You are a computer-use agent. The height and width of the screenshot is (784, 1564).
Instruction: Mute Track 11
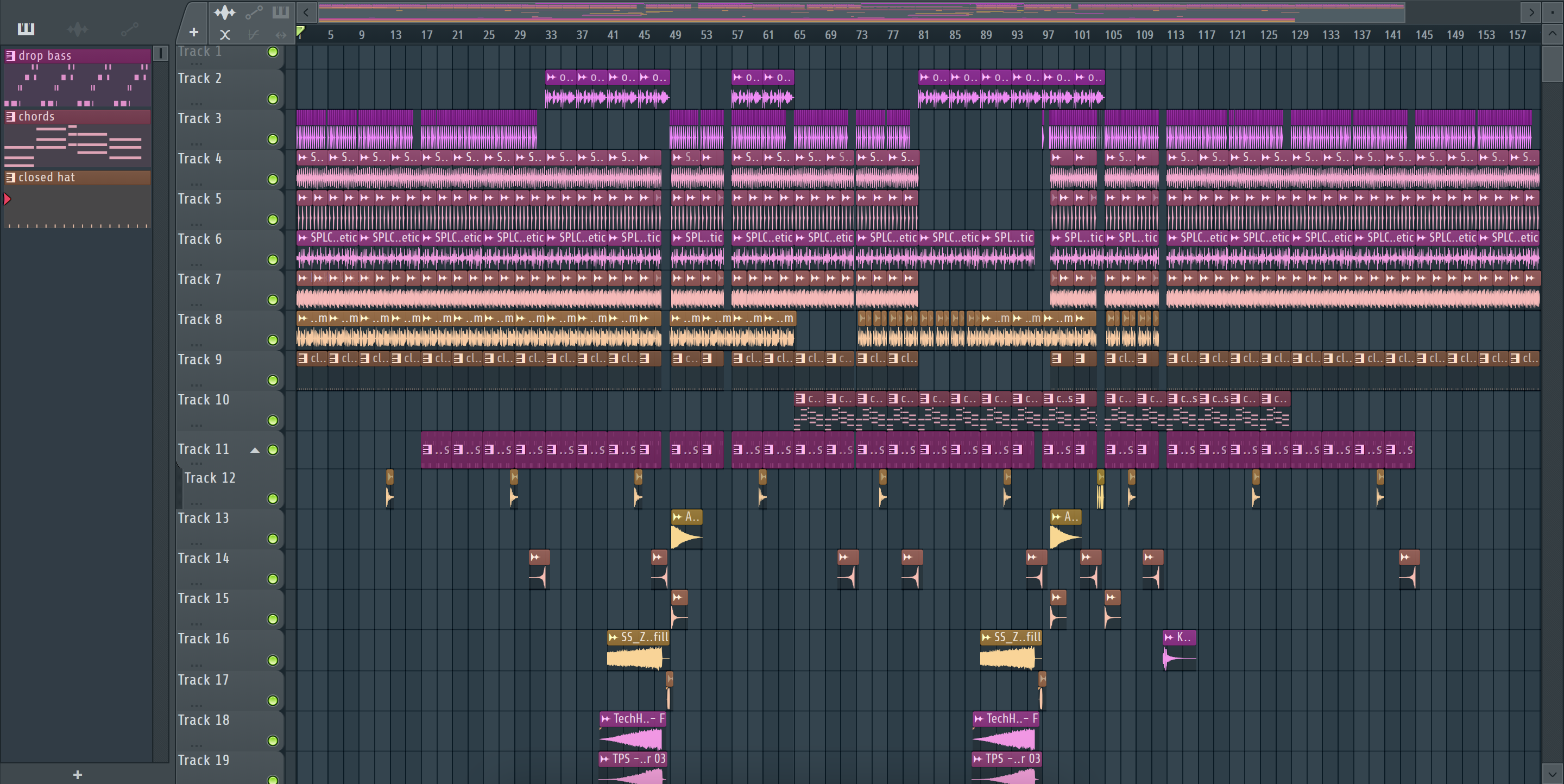pyautogui.click(x=273, y=450)
